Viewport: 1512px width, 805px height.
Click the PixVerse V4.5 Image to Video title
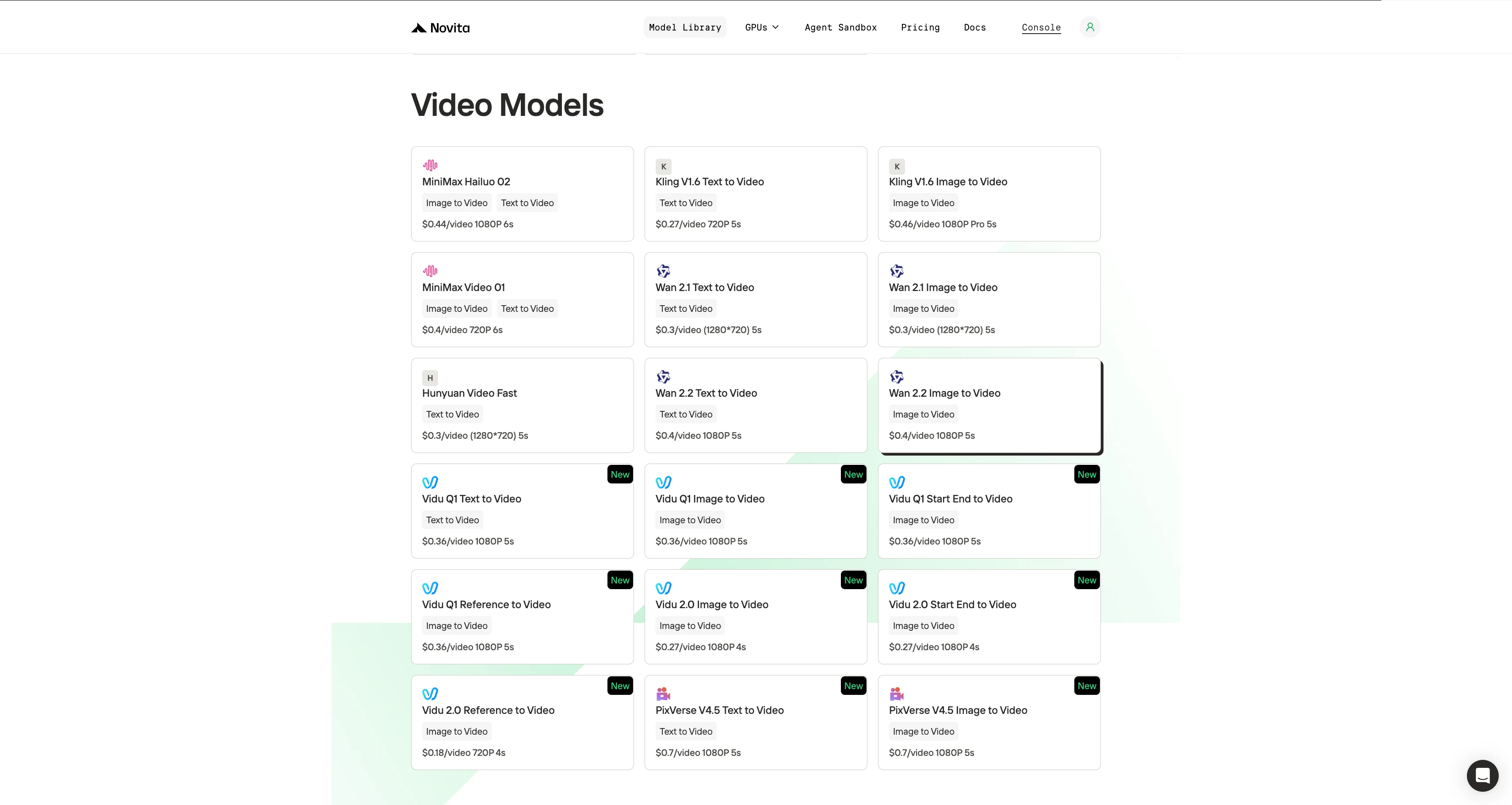(x=958, y=710)
